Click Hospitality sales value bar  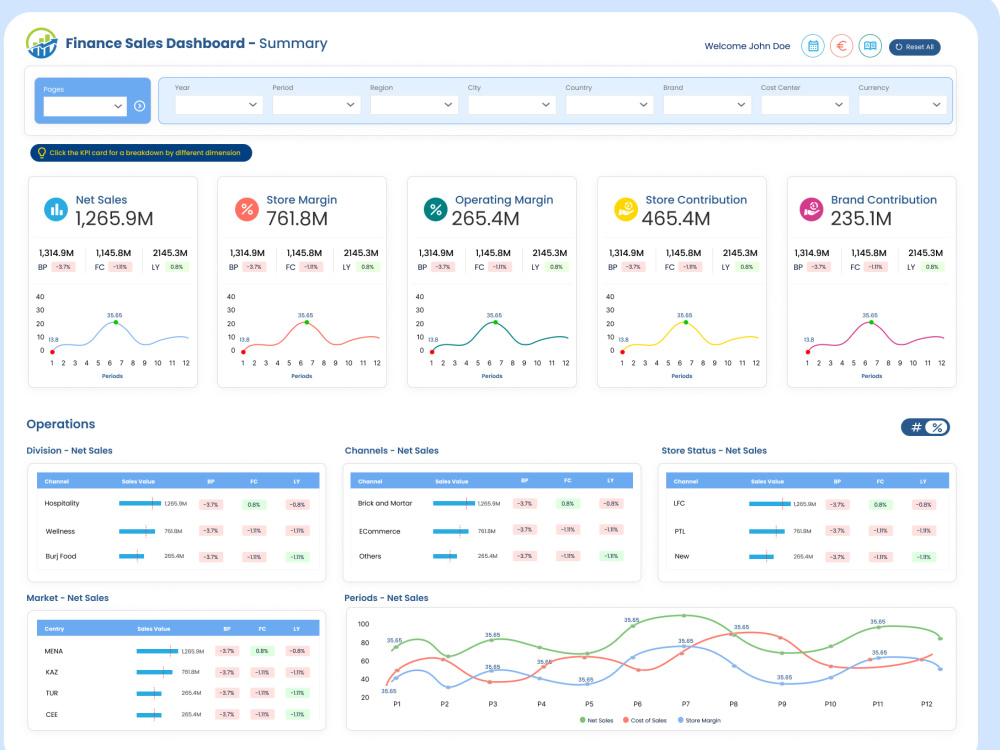pos(140,504)
